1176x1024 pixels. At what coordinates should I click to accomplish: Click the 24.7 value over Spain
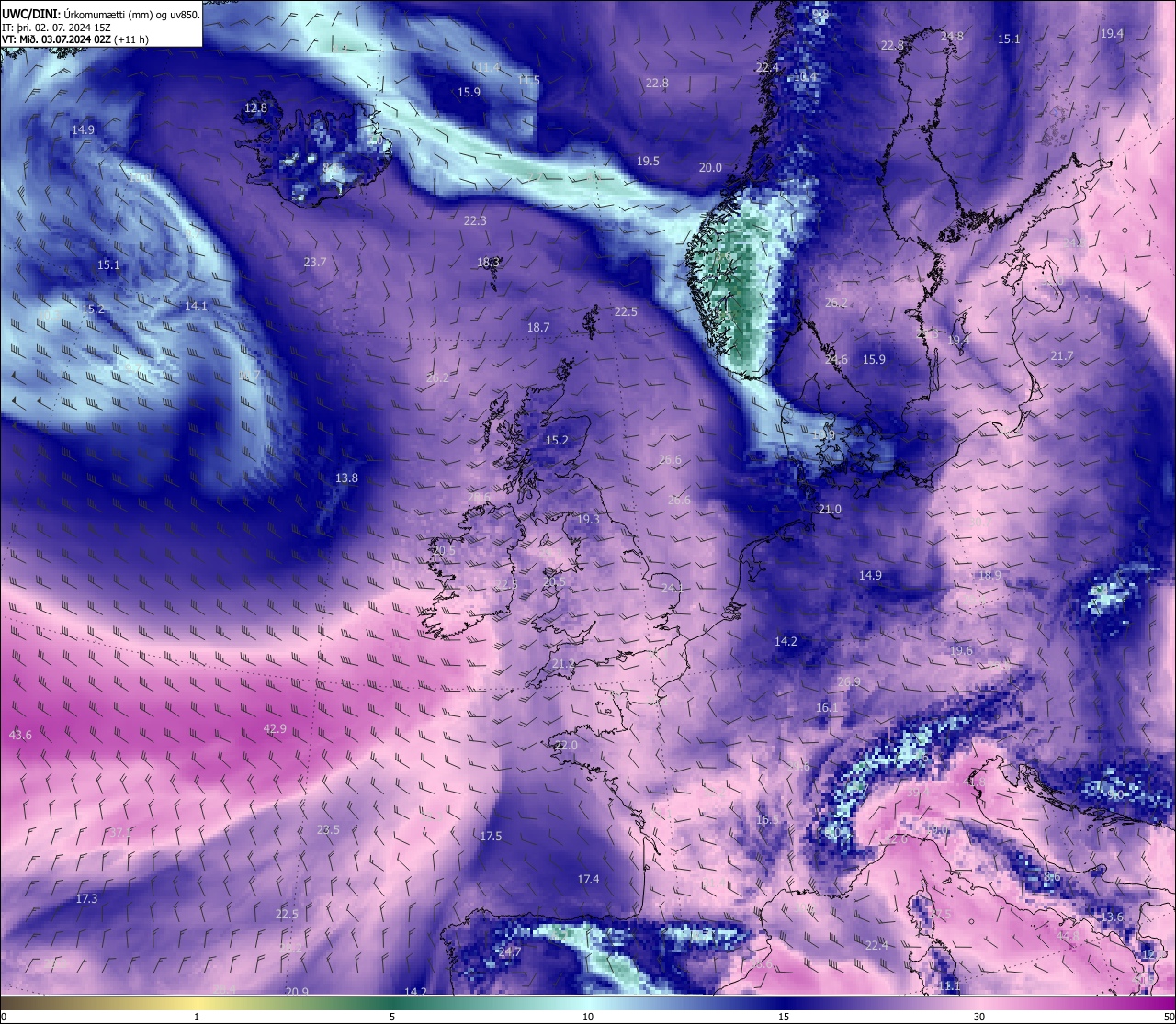click(509, 952)
